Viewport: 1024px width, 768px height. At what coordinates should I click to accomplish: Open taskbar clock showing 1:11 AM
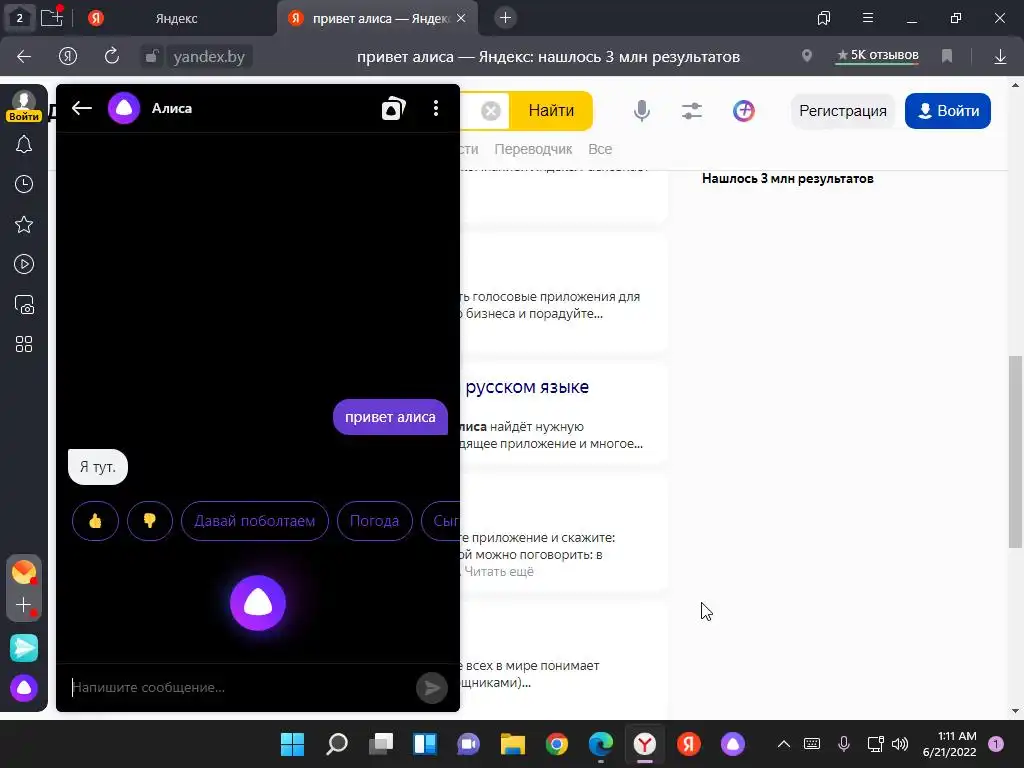950,744
